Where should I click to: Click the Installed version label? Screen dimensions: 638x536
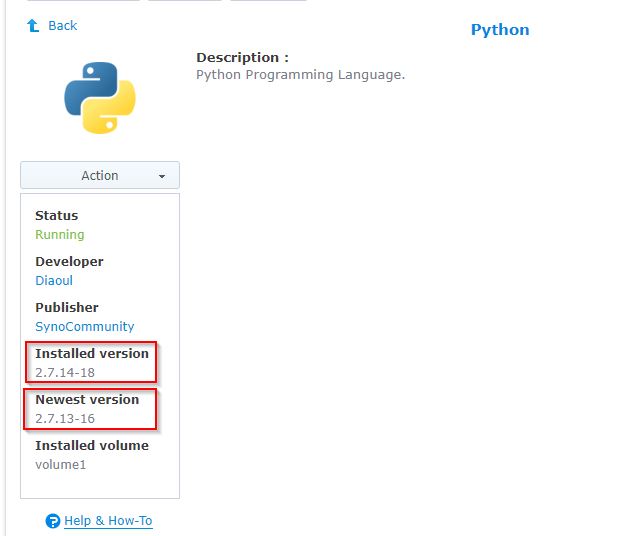coord(92,353)
